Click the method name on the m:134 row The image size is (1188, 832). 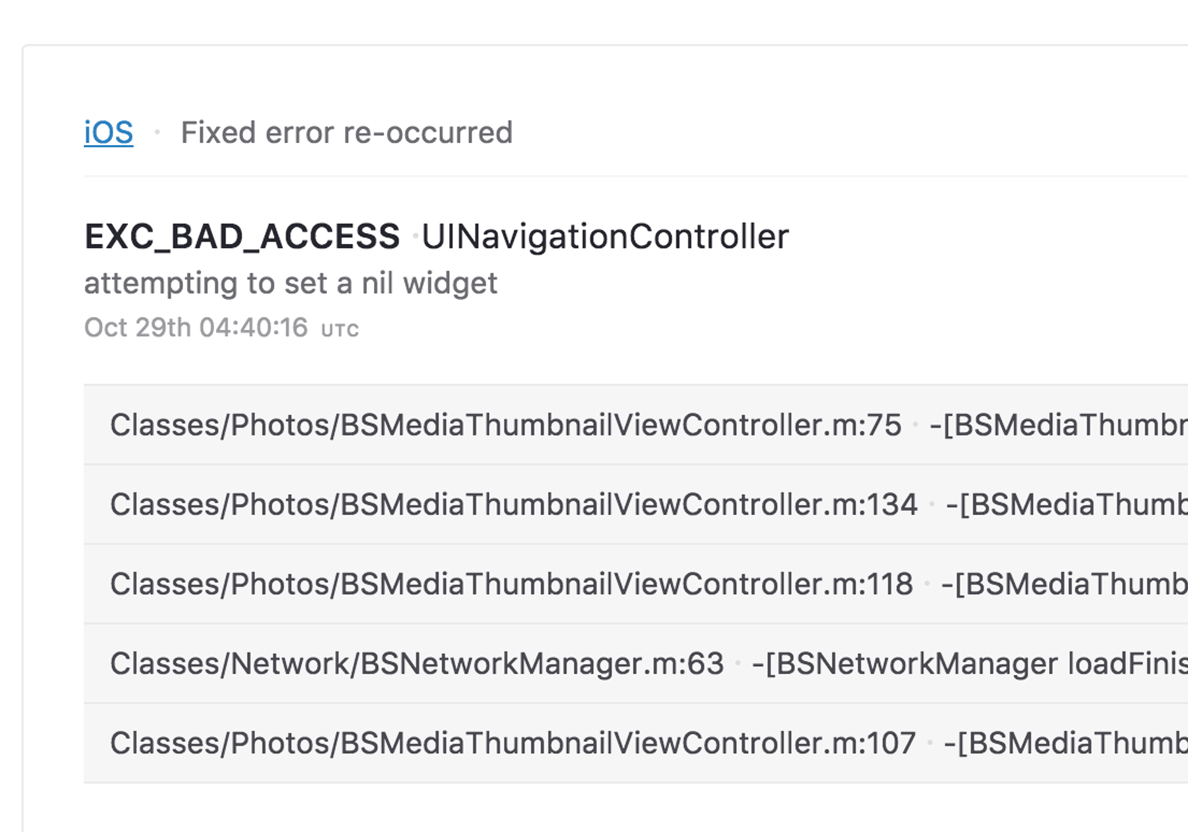tap(1067, 505)
